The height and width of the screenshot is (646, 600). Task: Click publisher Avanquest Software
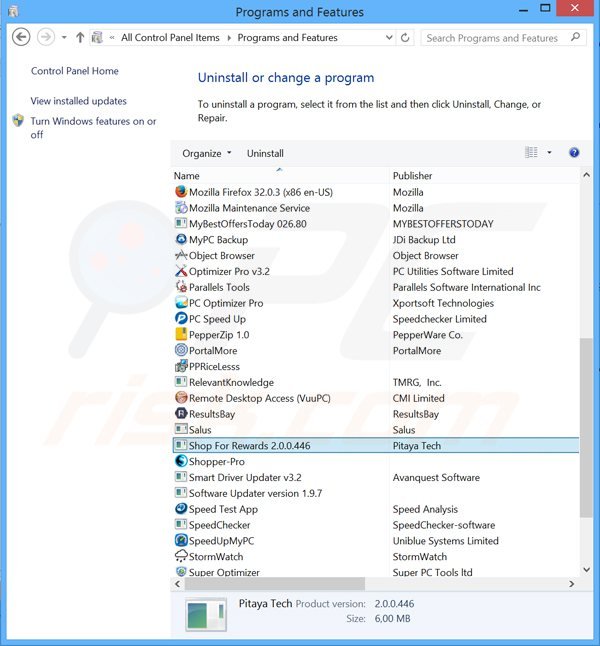(436, 477)
